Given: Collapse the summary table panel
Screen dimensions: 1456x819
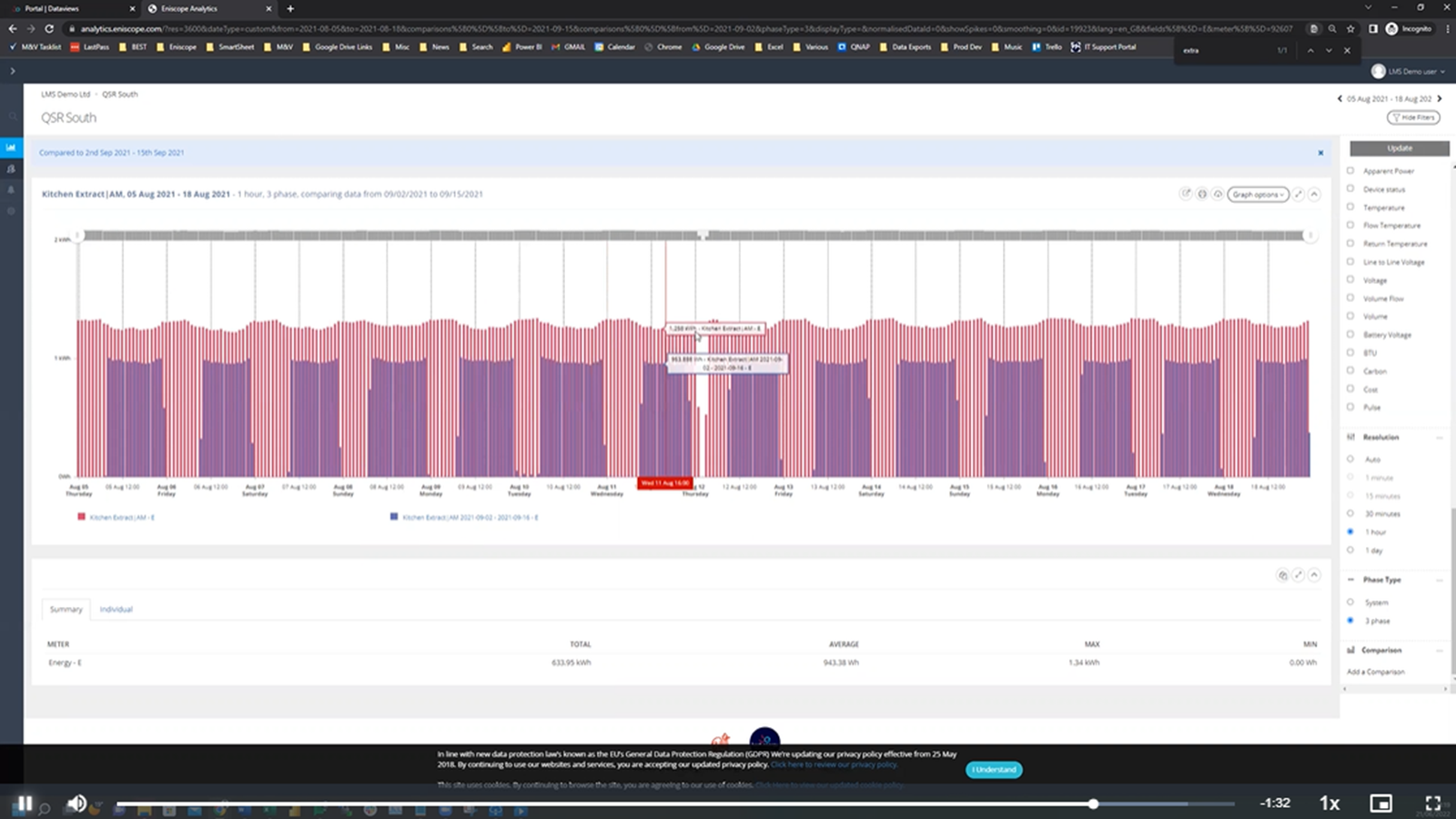Looking at the screenshot, I should pos(1314,575).
